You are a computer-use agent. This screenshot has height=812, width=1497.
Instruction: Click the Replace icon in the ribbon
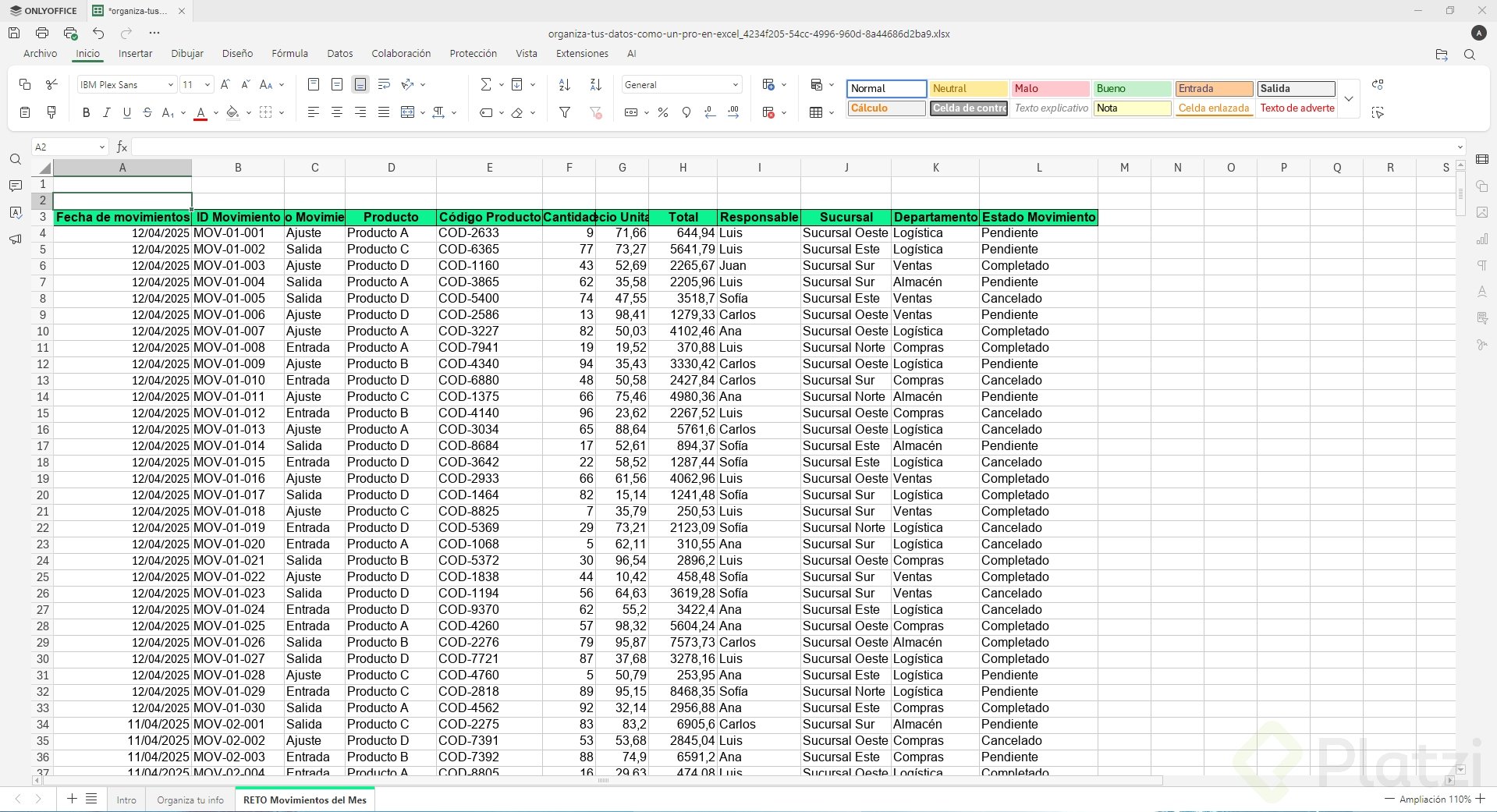click(1378, 84)
